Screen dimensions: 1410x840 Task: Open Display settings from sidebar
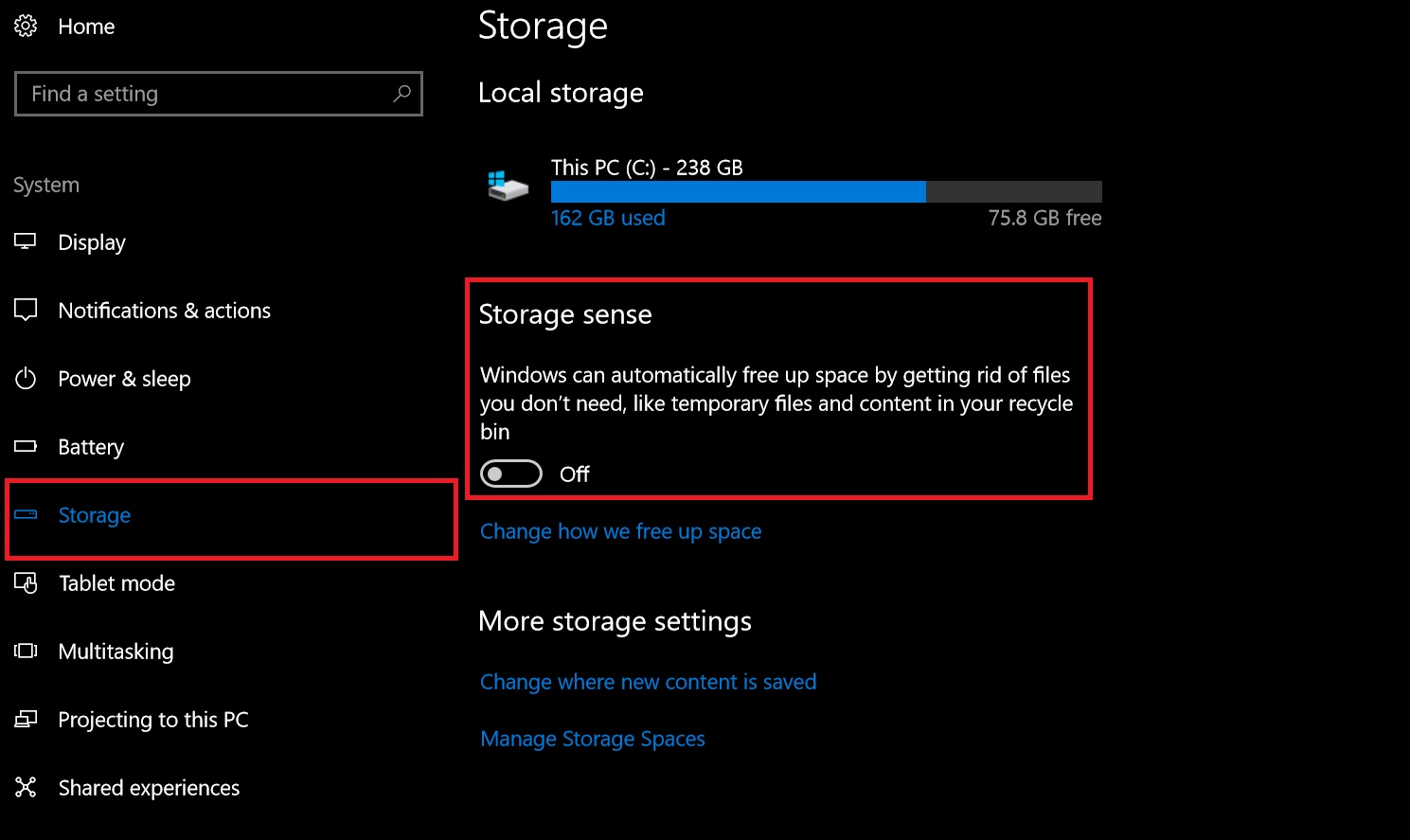[92, 242]
